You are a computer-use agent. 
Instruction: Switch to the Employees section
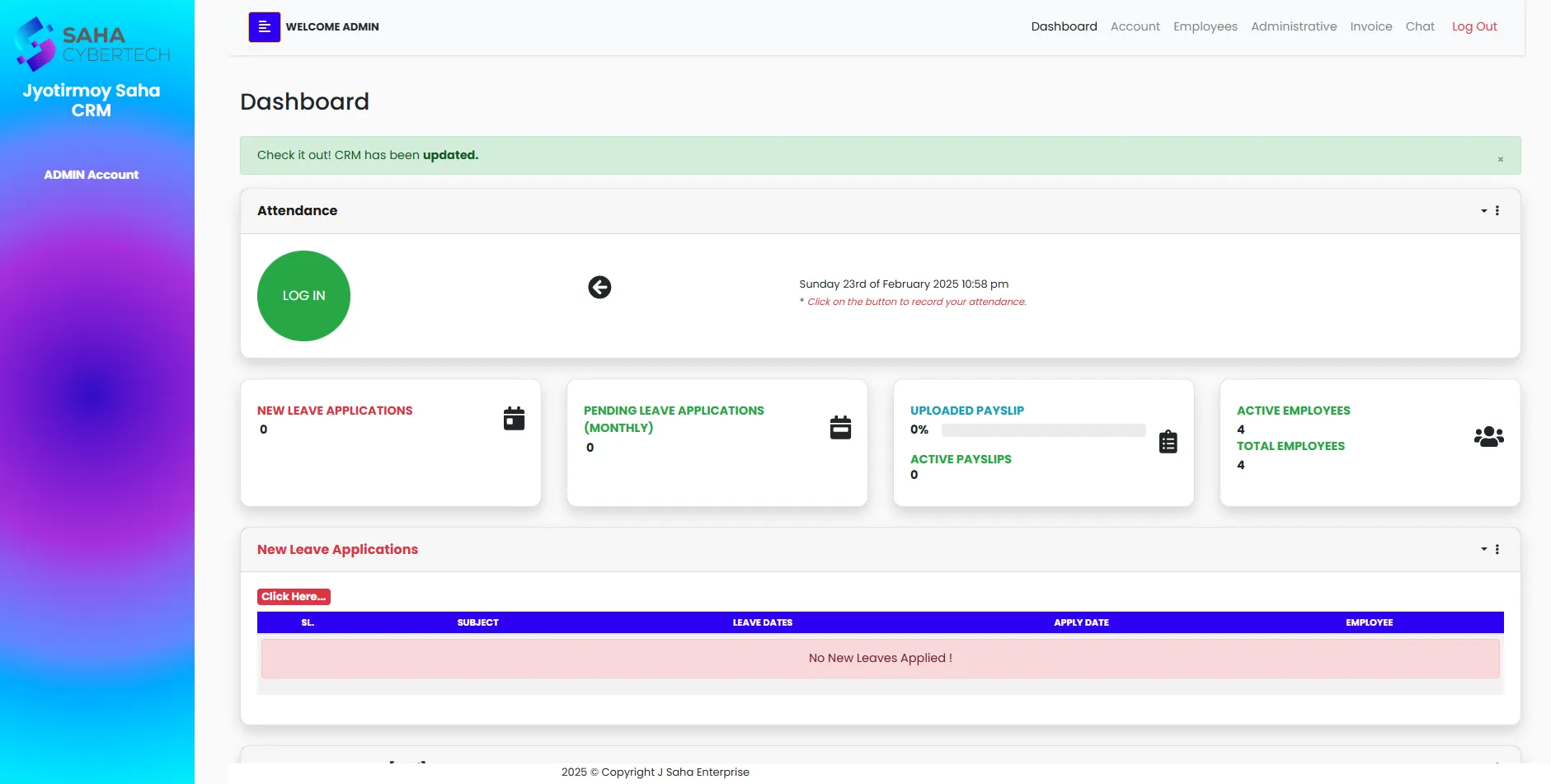(x=1205, y=26)
